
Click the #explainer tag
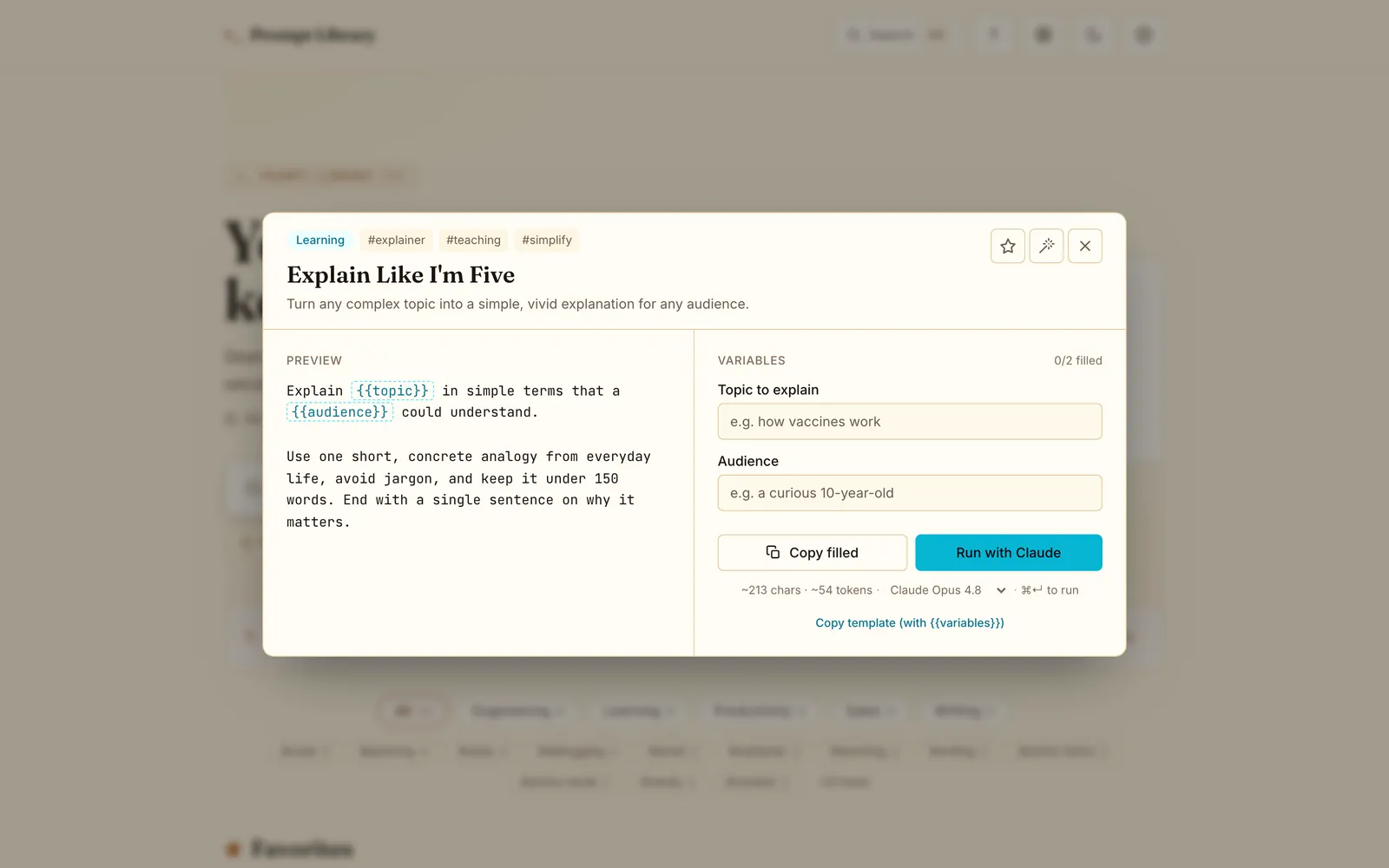[397, 240]
